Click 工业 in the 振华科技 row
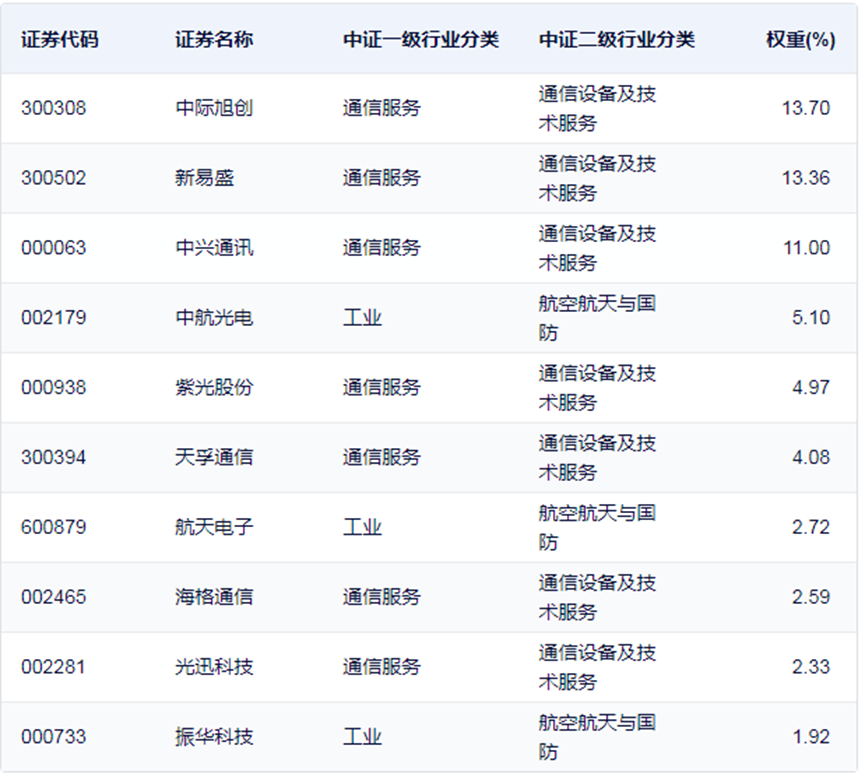This screenshot has width=865, height=774. click(362, 736)
